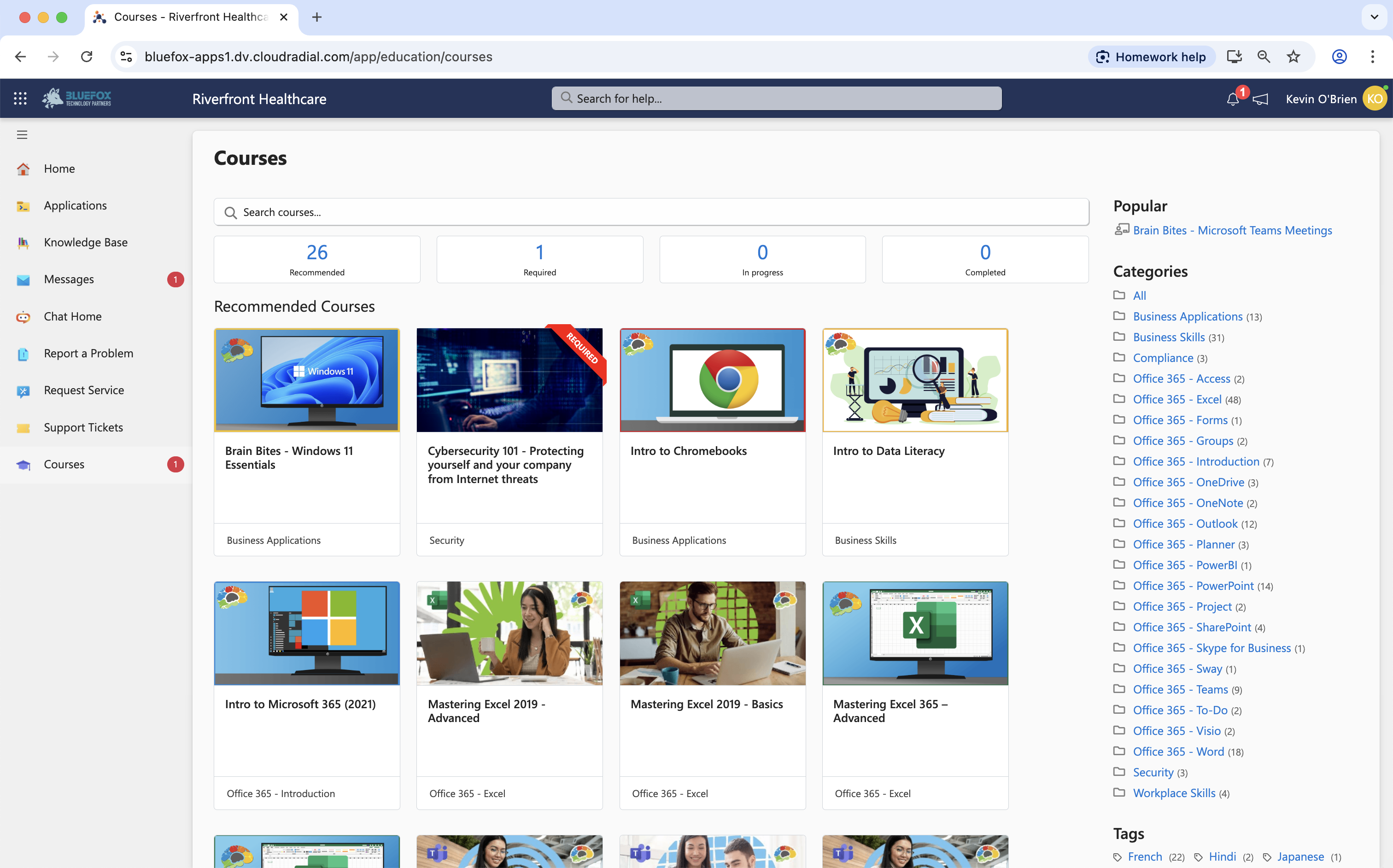Open Cybersecurity 101 course thumbnail
This screenshot has width=1393, height=868.
(509, 380)
